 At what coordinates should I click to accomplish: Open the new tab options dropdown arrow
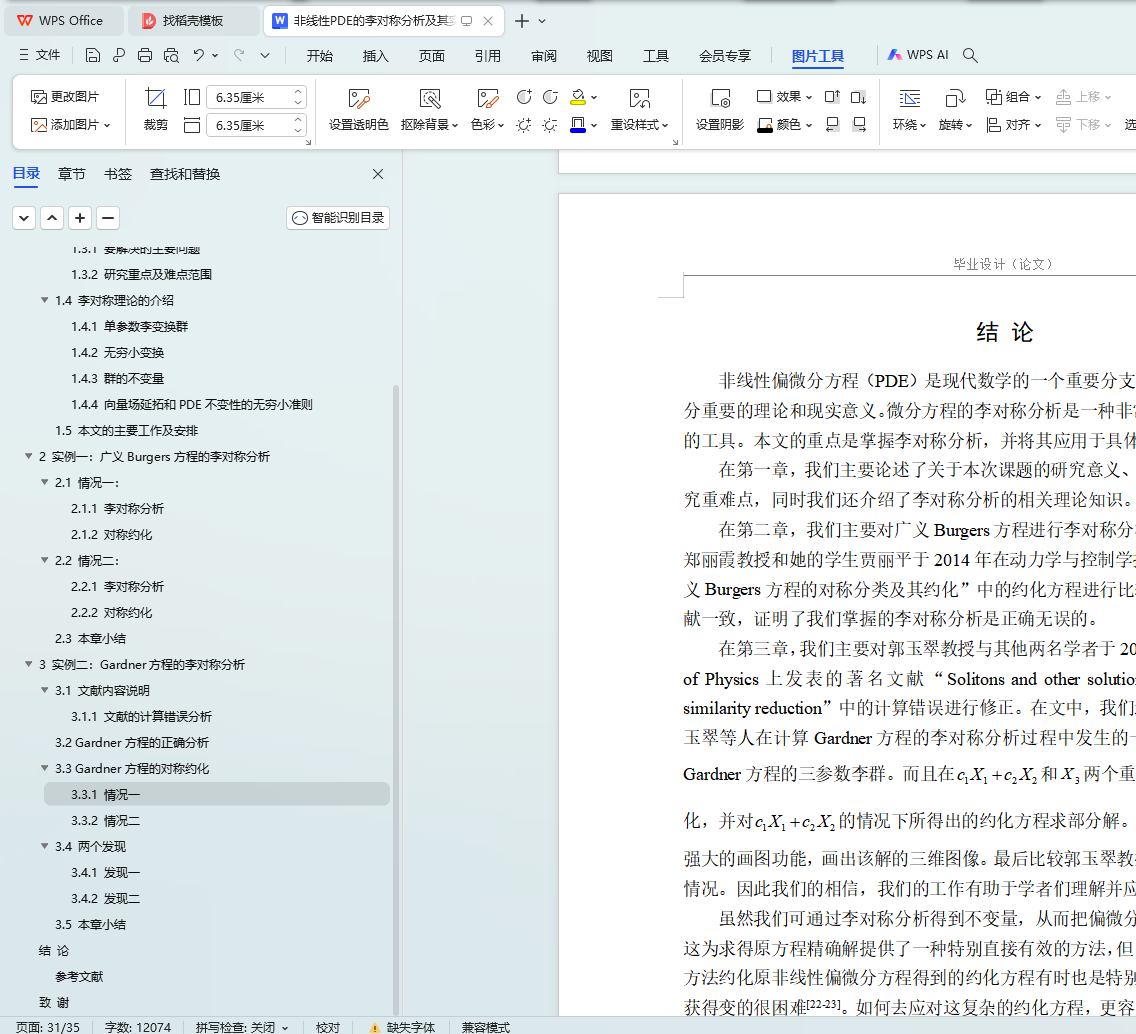point(542,21)
